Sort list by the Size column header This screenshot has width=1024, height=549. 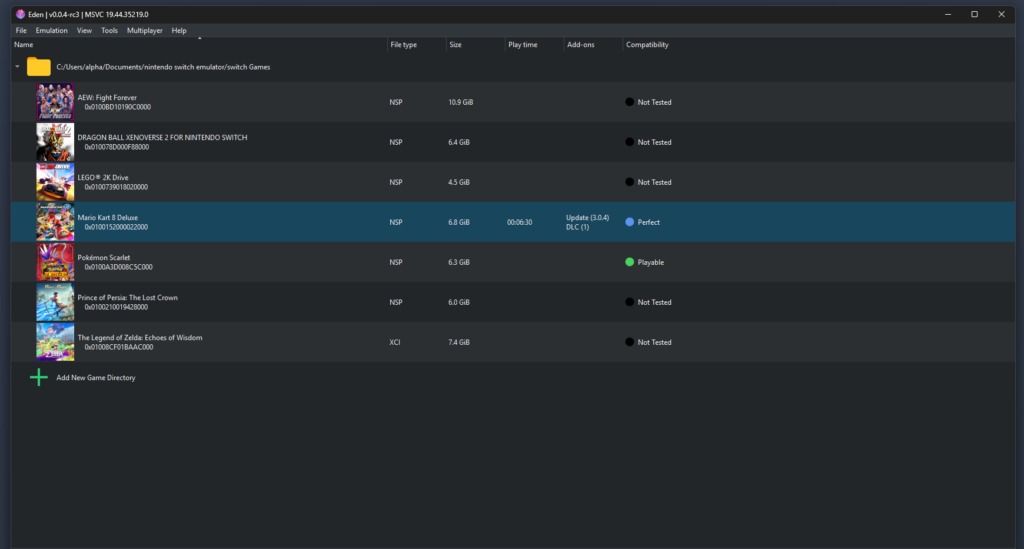tap(455, 45)
